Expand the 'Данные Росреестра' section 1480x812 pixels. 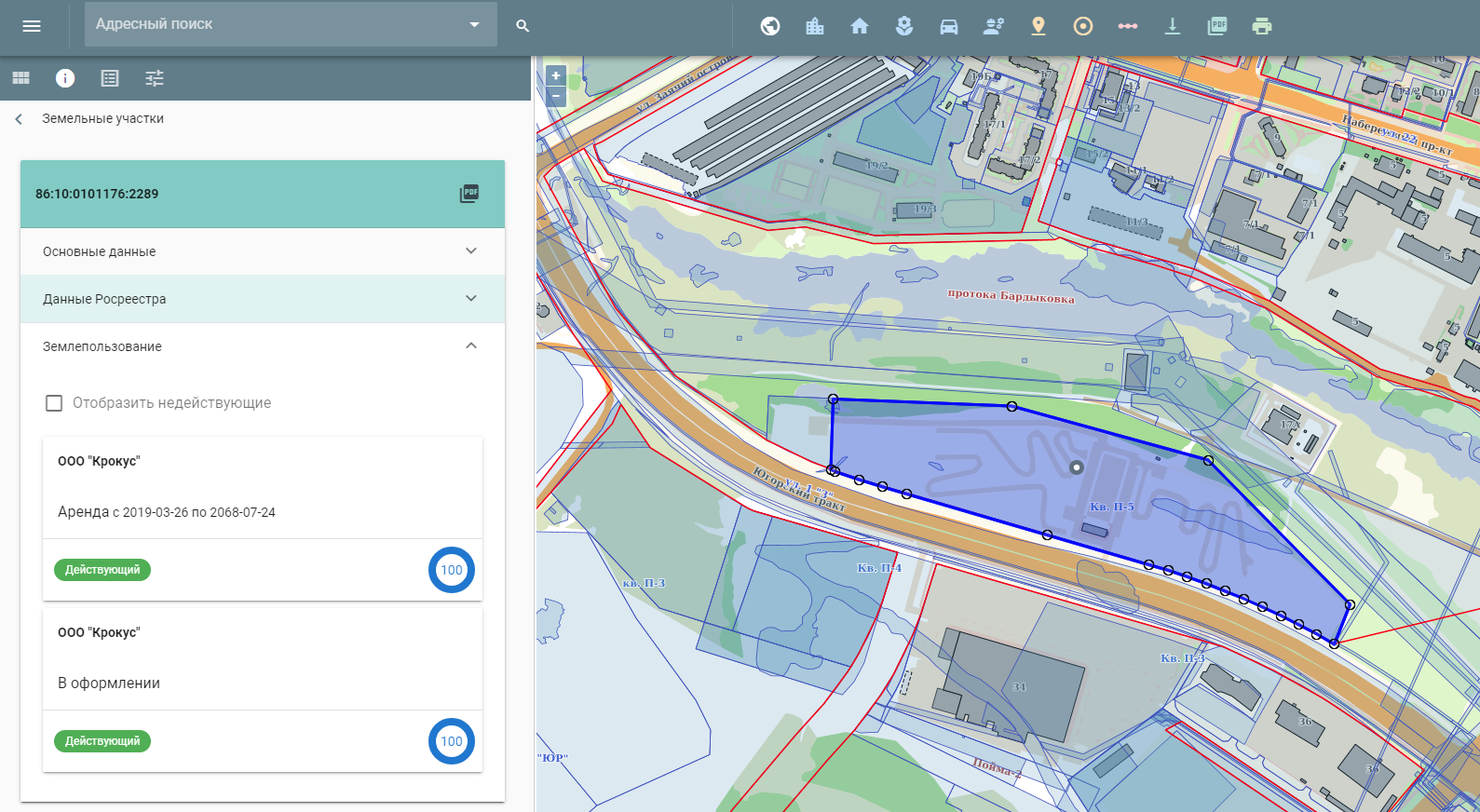coord(470,299)
